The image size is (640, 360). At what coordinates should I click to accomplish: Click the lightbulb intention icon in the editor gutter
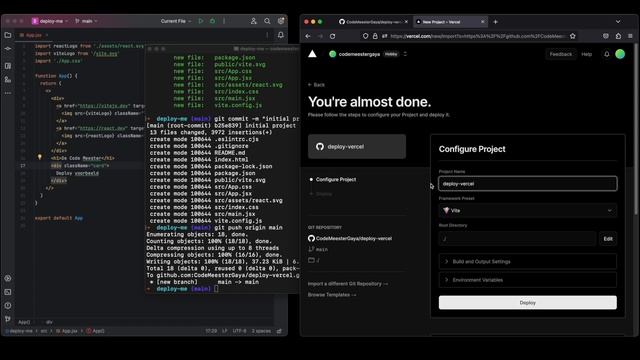pos(40,157)
